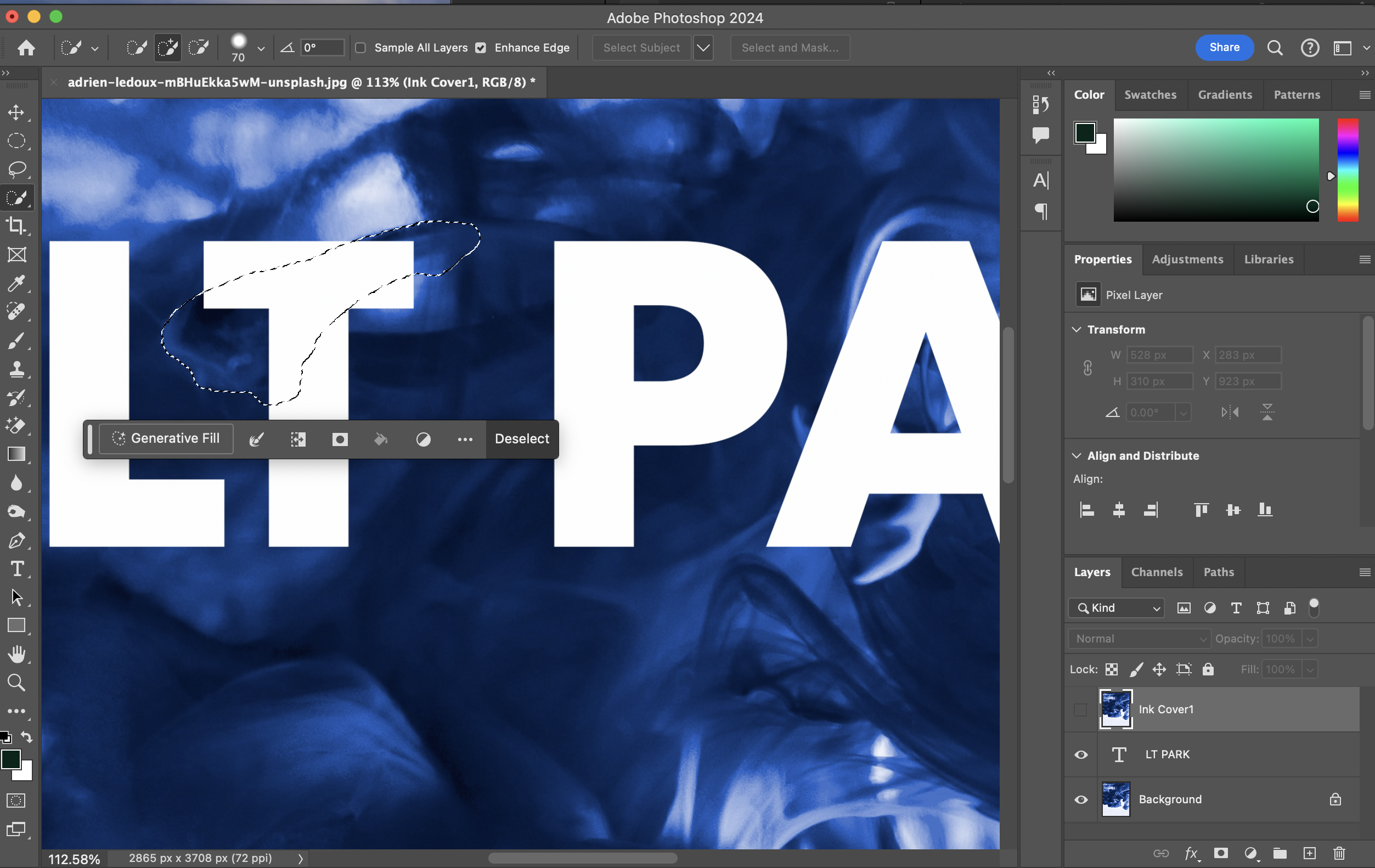Image resolution: width=1375 pixels, height=868 pixels.
Task: Click the Ink Cover1 layer thumbnail
Action: pos(1116,709)
